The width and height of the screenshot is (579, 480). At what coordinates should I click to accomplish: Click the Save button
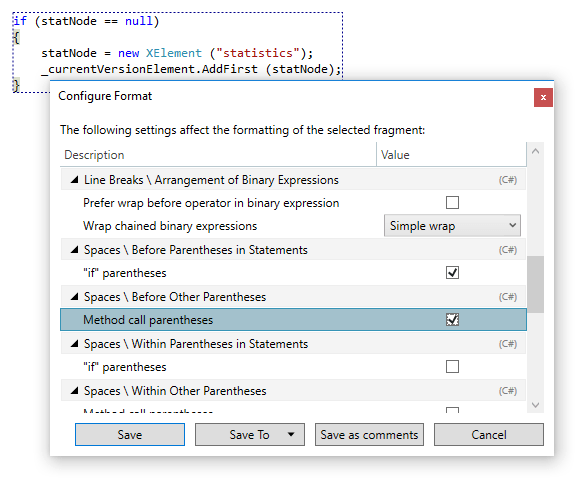[130, 435]
